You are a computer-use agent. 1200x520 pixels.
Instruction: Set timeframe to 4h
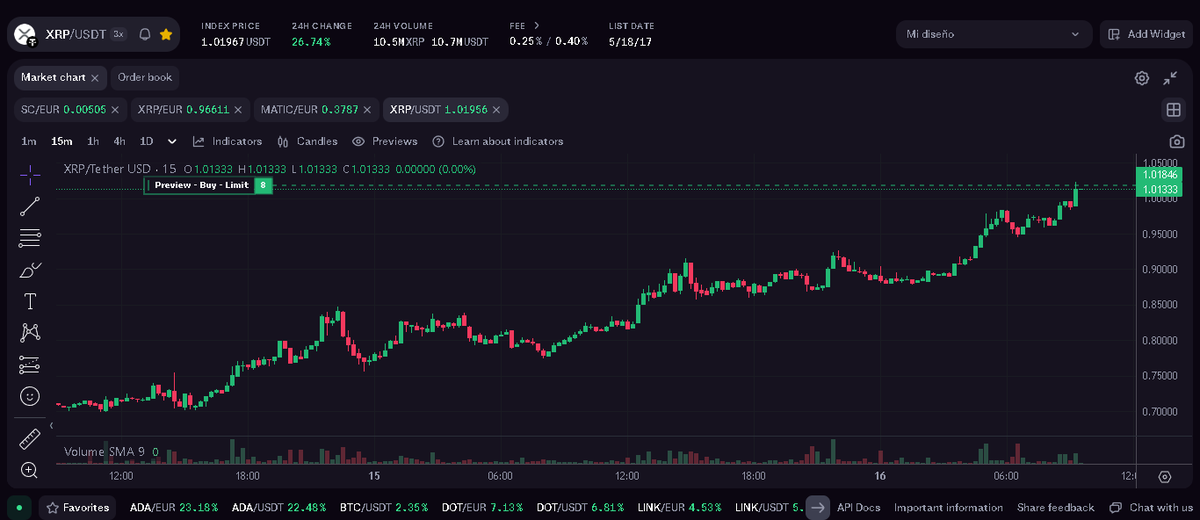coord(119,141)
